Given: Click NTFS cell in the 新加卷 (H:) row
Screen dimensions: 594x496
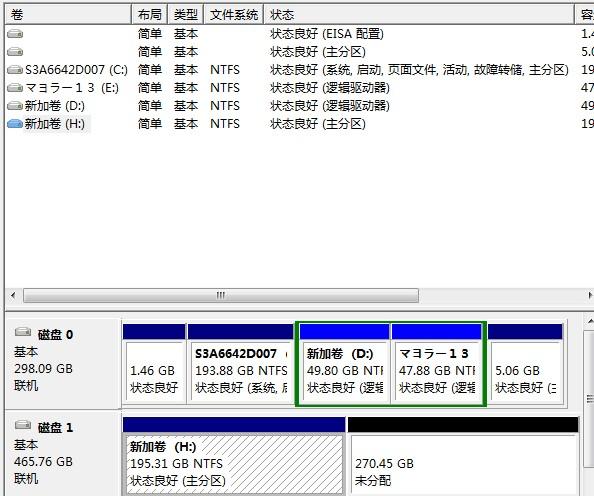Looking at the screenshot, I should tap(225, 124).
